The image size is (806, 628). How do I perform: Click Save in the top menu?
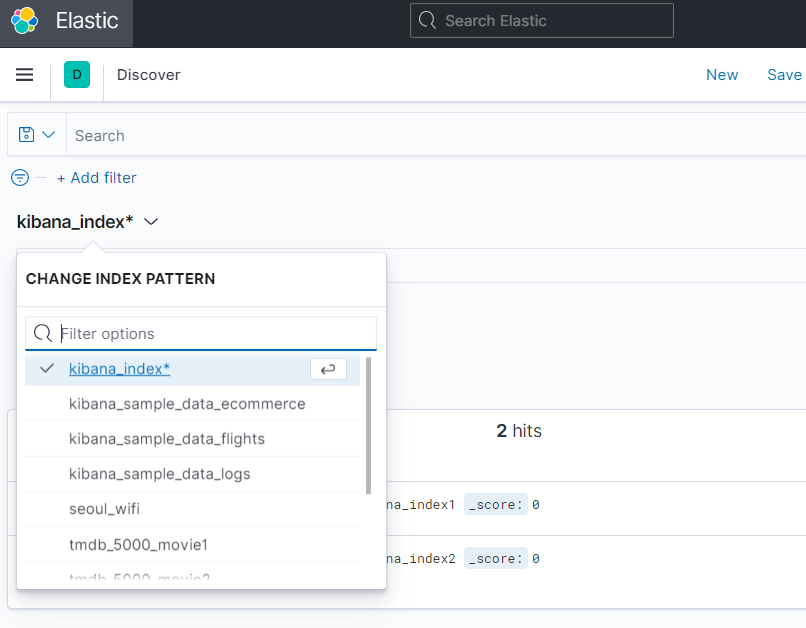pyautogui.click(x=784, y=75)
